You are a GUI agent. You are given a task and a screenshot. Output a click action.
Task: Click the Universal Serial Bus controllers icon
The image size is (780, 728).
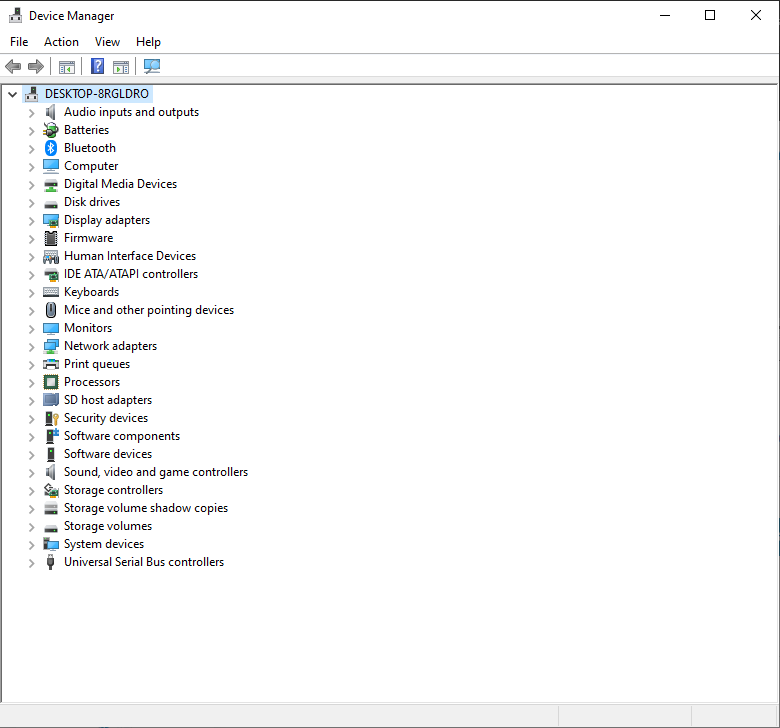coord(51,562)
